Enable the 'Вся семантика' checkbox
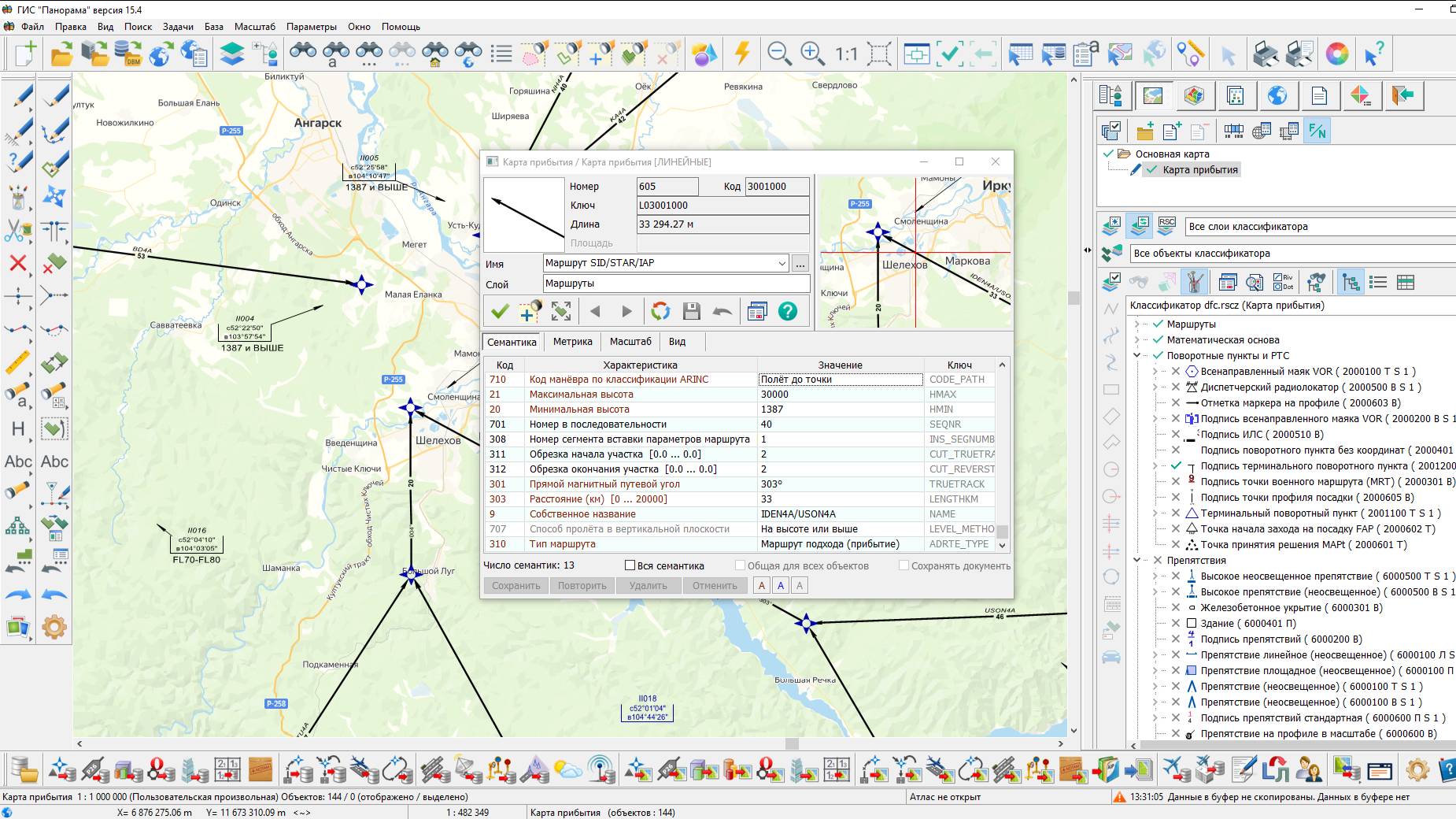 coord(630,565)
